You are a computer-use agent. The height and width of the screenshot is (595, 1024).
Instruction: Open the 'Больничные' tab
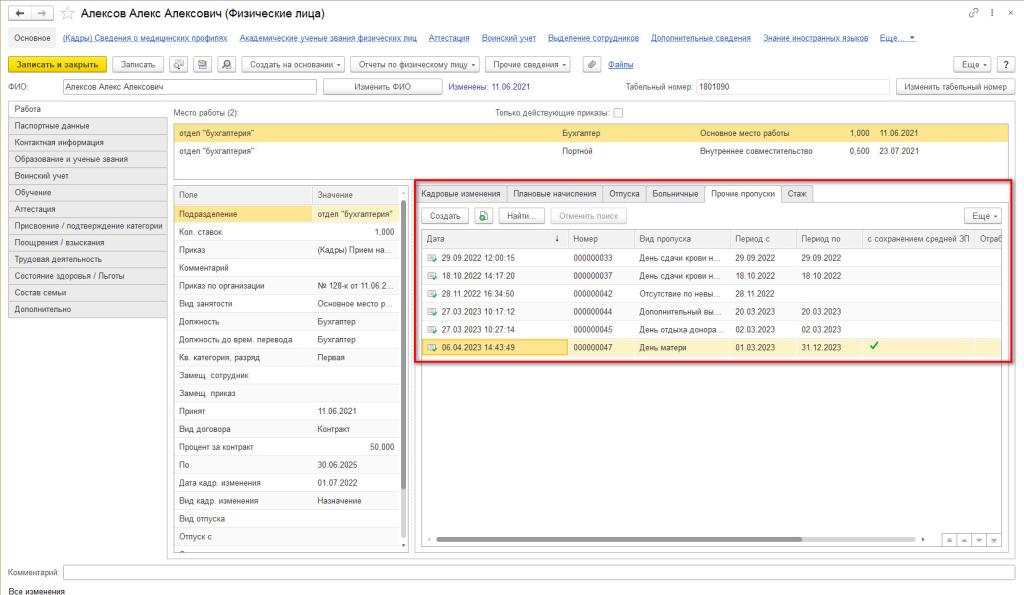click(674, 194)
